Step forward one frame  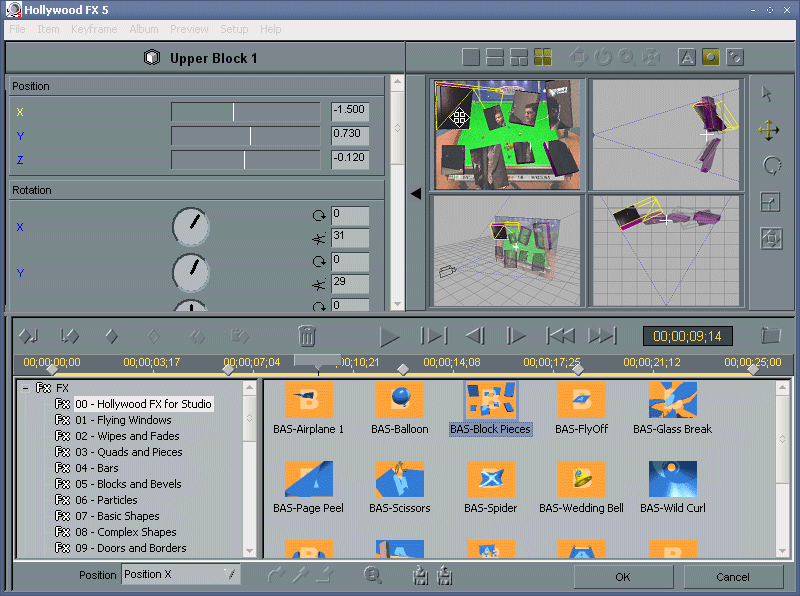(515, 336)
